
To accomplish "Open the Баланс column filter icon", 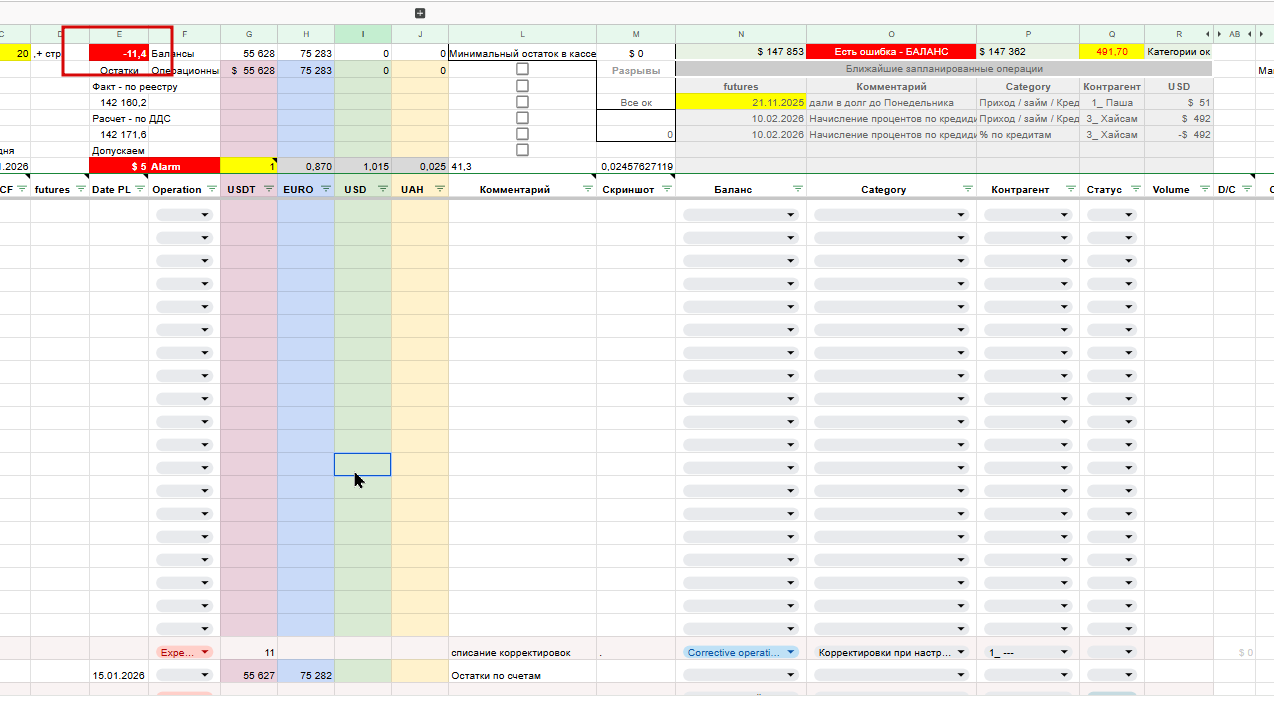I will (797, 189).
